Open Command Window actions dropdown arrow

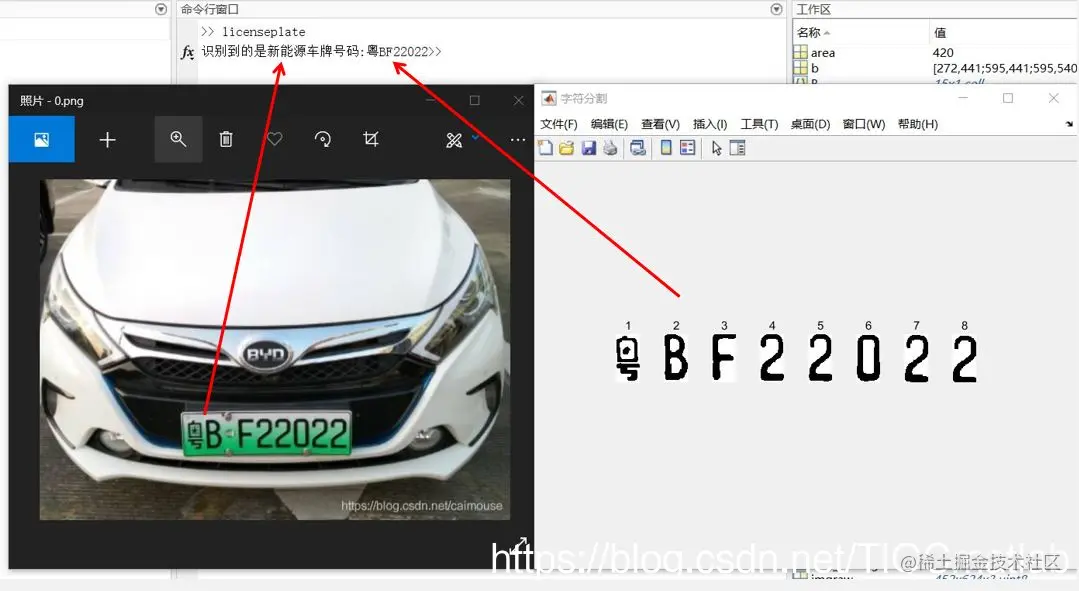click(x=776, y=9)
